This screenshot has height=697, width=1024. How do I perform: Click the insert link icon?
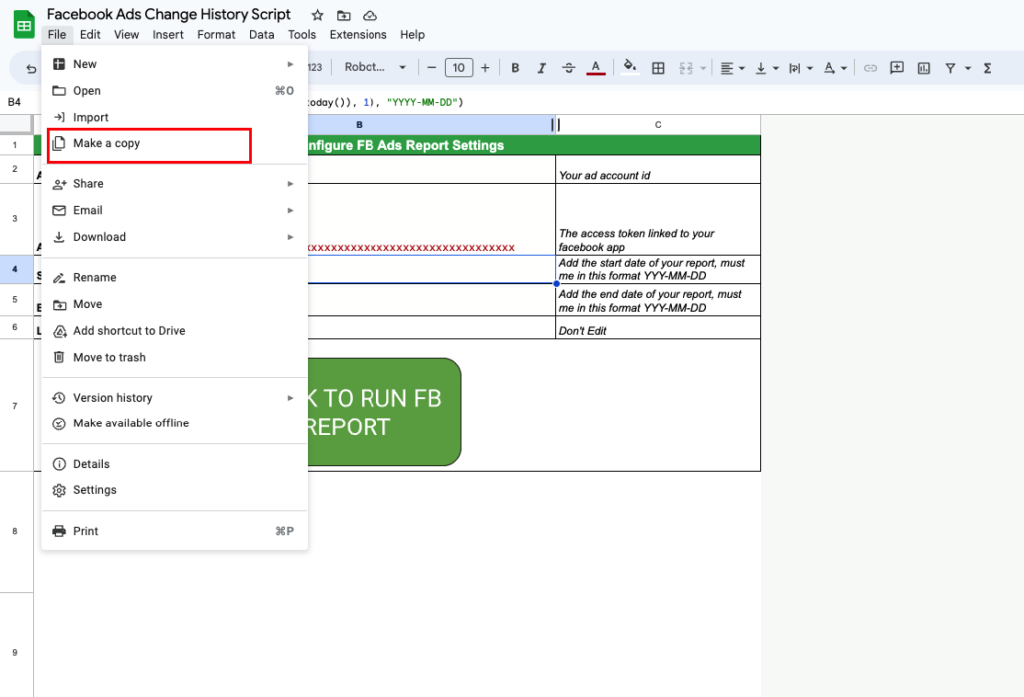[x=870, y=68]
